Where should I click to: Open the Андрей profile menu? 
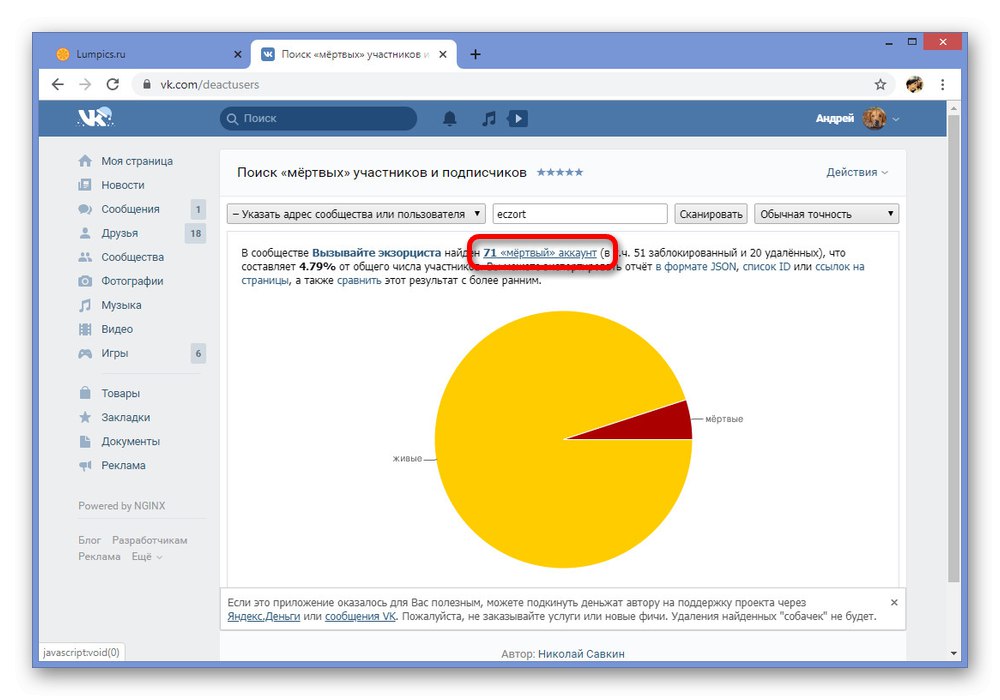click(x=857, y=119)
